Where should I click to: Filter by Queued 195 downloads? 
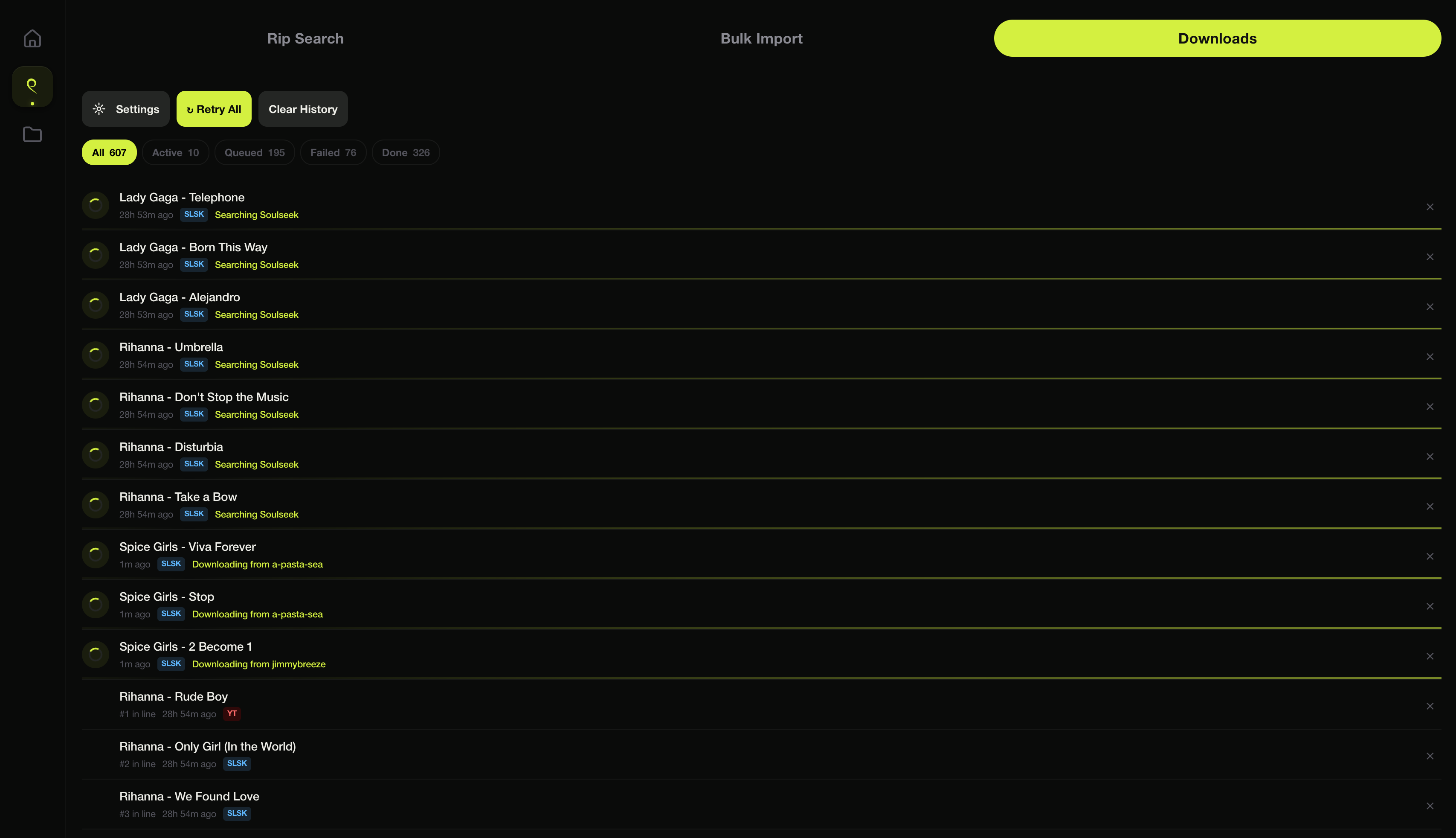pos(255,152)
